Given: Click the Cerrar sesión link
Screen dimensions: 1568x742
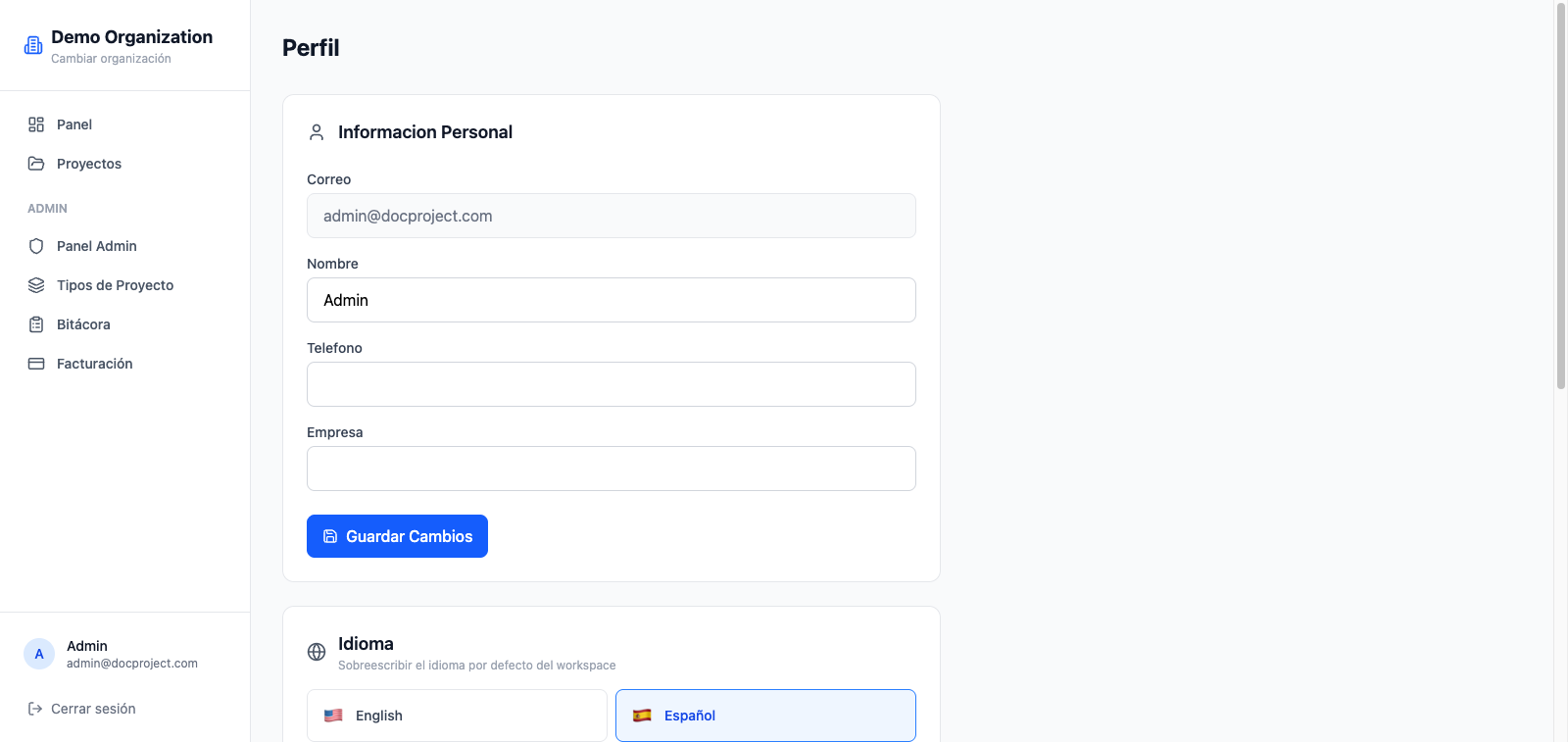Looking at the screenshot, I should pos(93,709).
